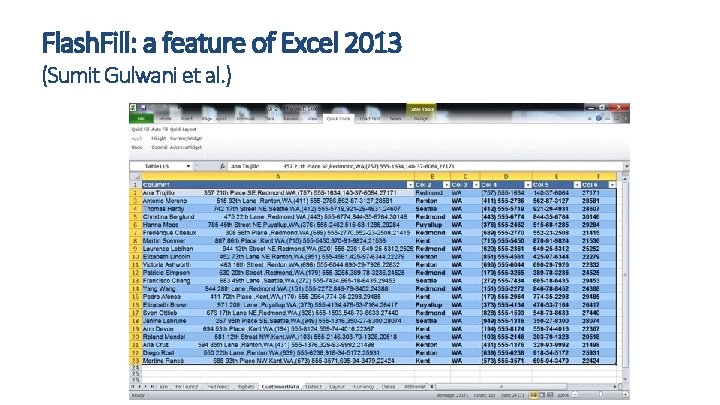Click the zoom slider in status bar

600,395
